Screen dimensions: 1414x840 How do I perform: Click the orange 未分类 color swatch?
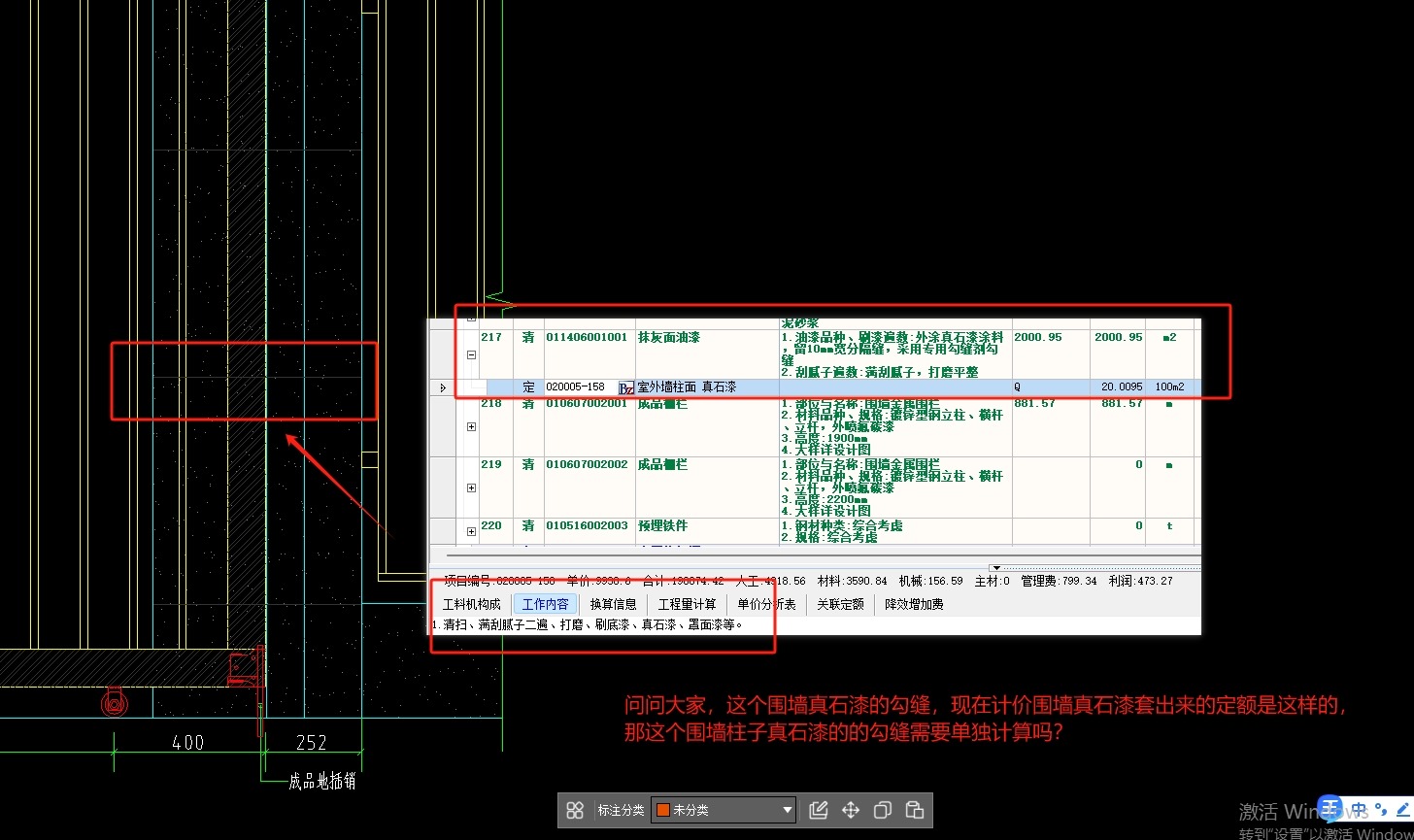point(663,810)
